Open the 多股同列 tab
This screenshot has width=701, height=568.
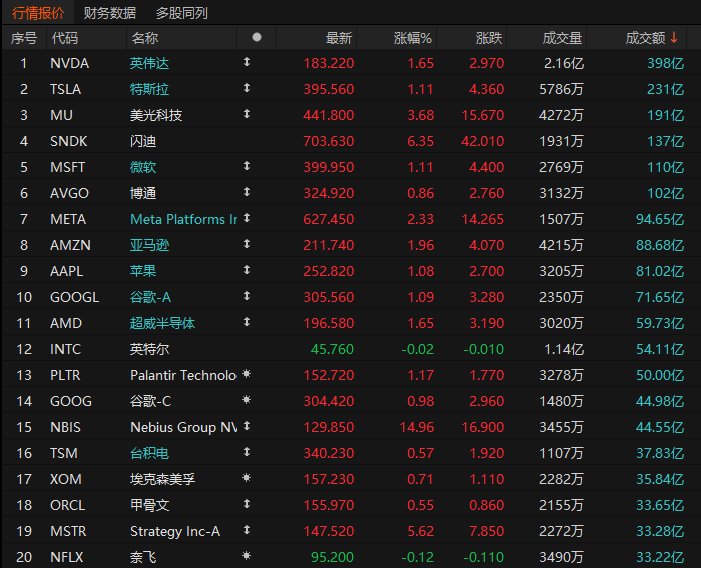182,13
